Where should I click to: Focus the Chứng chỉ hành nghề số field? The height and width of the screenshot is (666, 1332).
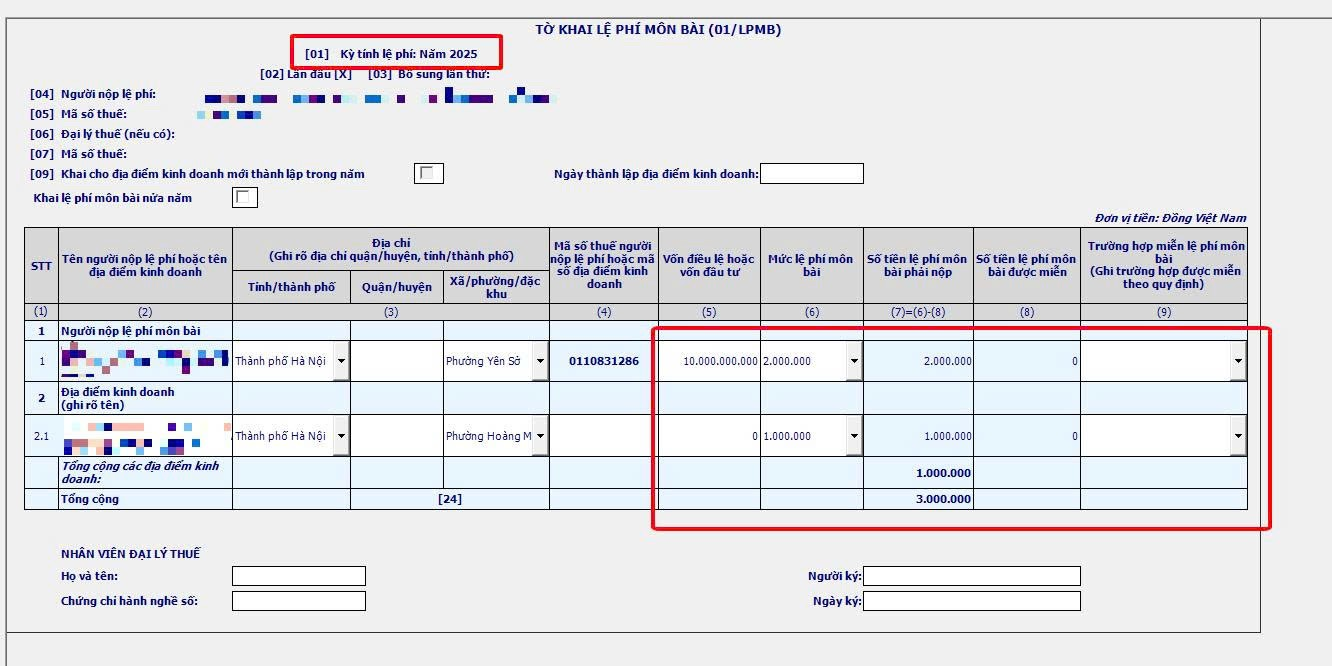(x=298, y=601)
